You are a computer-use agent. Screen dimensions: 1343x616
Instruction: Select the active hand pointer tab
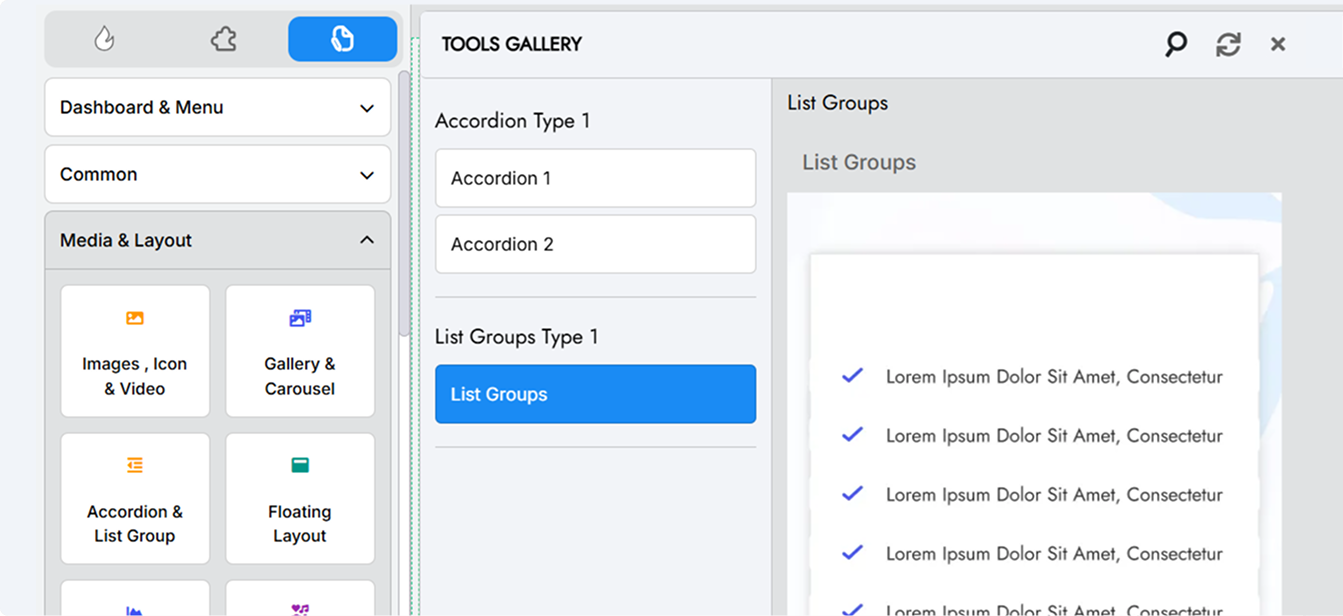coord(342,39)
